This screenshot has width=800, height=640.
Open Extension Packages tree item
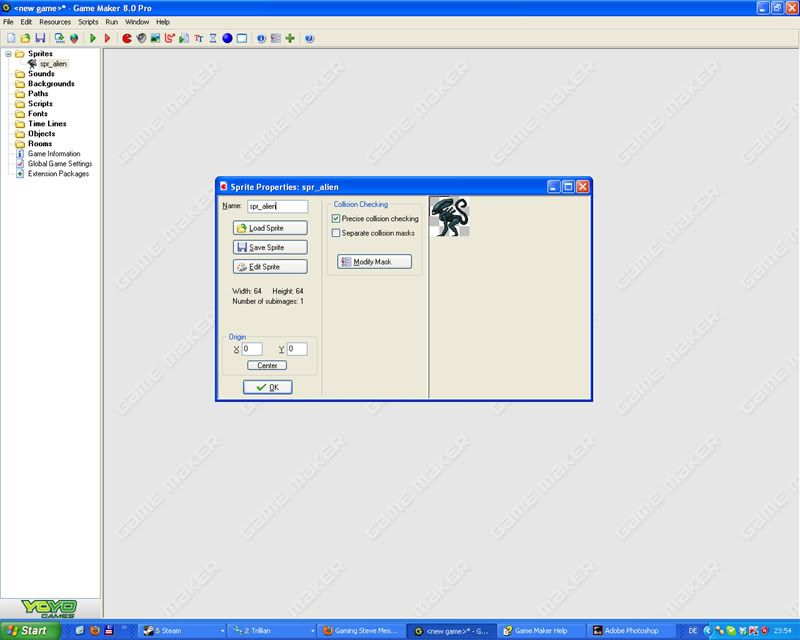click(58, 174)
